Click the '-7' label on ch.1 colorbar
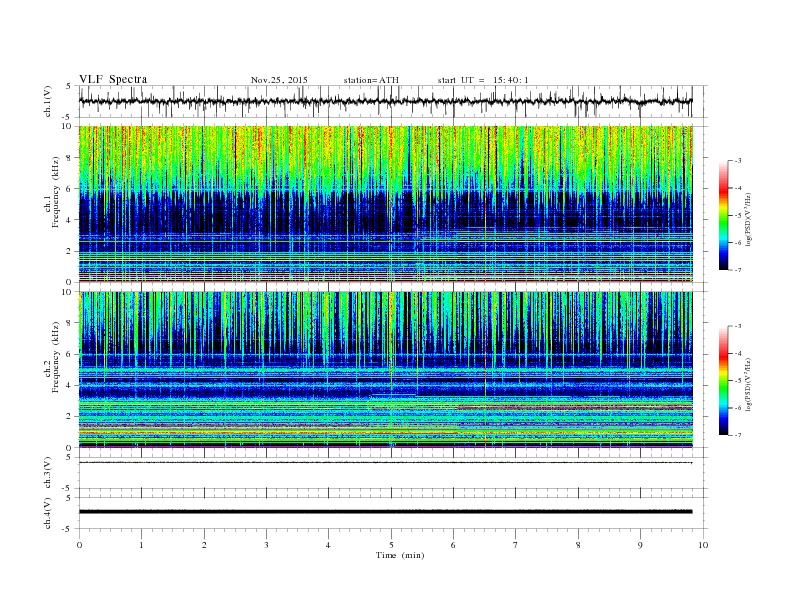Image resolution: width=792 pixels, height=612 pixels. [x=737, y=270]
